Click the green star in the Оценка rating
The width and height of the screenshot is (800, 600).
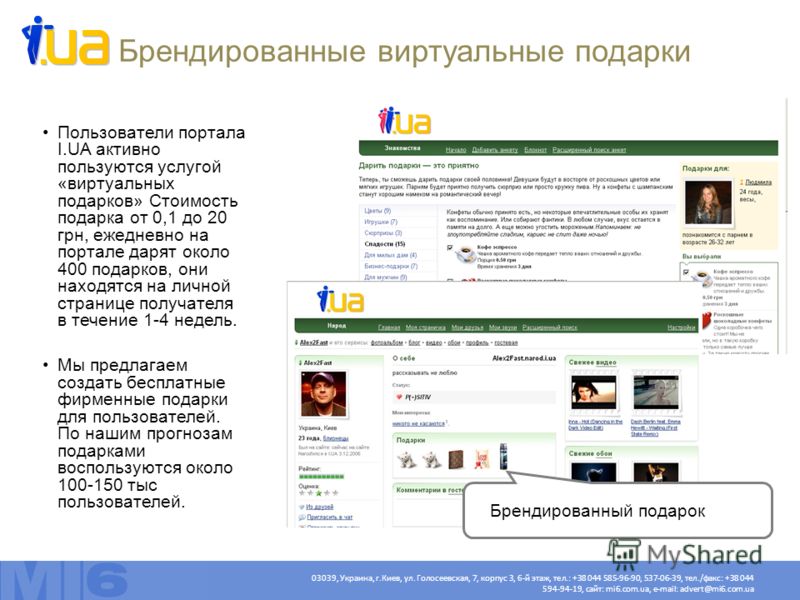click(319, 493)
